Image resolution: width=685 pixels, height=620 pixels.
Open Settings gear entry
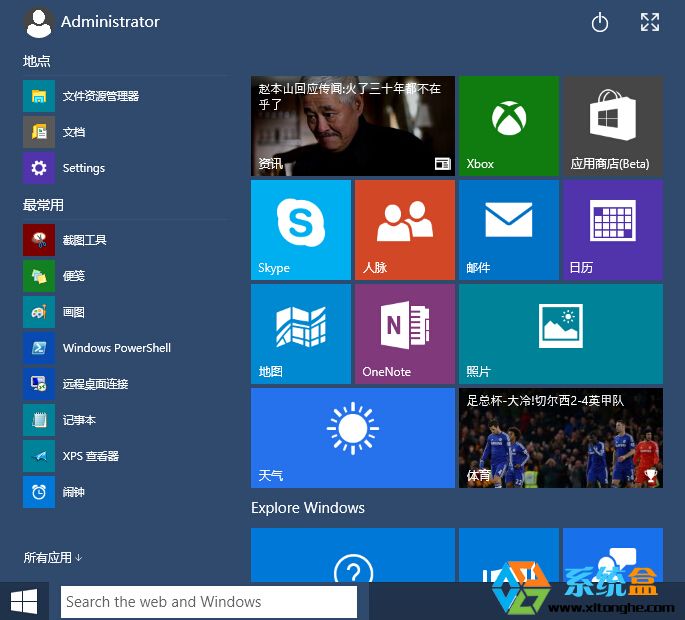[127, 168]
